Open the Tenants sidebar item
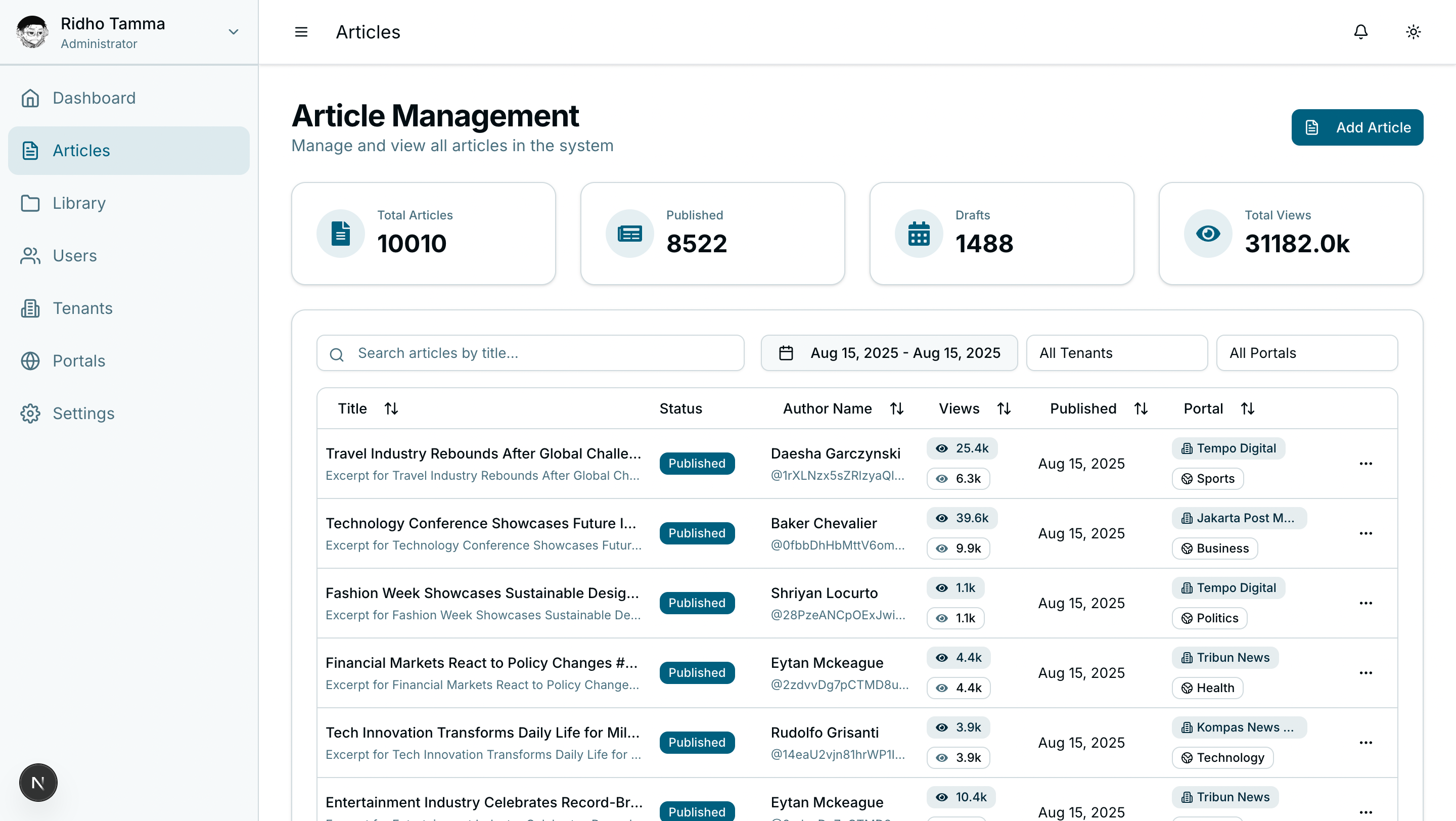Viewport: 1456px width, 821px height. (82, 308)
